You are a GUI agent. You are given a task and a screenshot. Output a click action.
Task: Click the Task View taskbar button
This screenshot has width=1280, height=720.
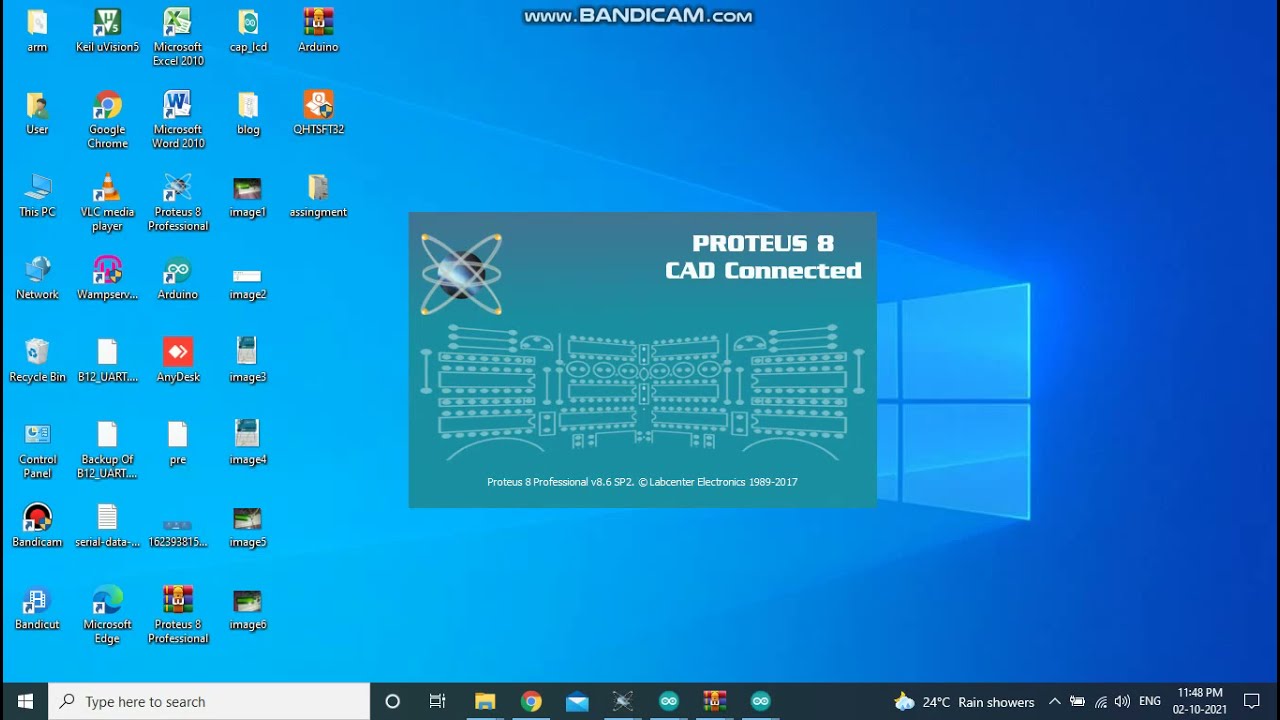pos(438,701)
